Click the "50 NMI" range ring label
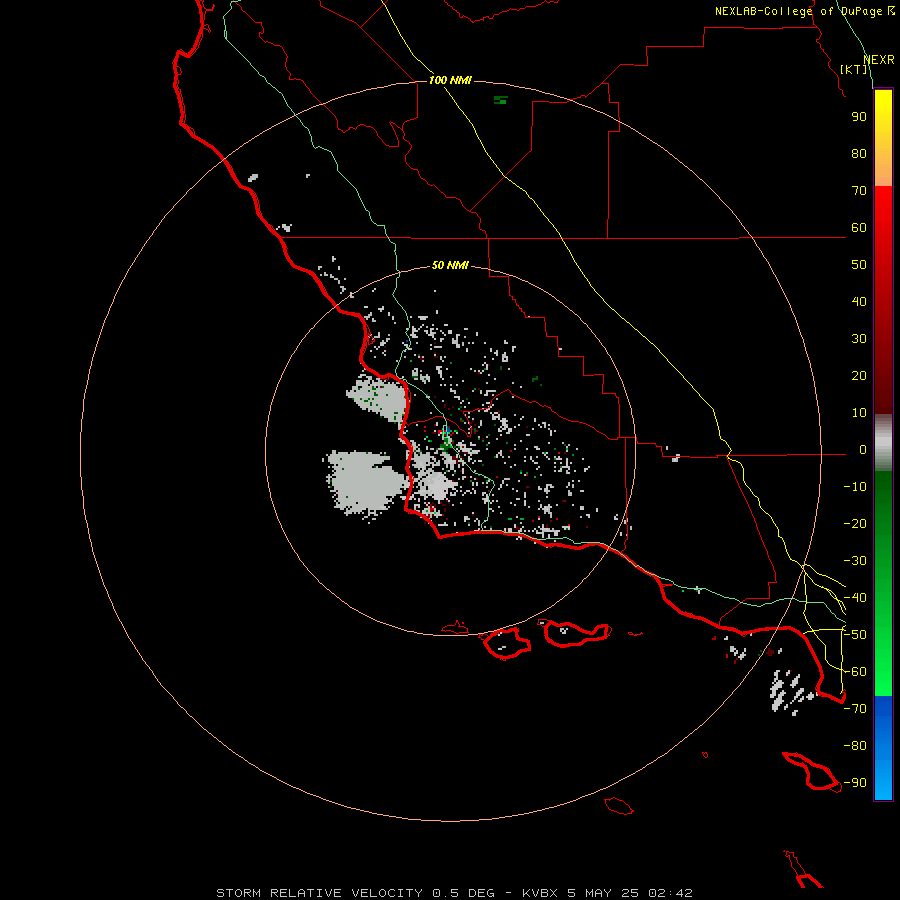 450,265
